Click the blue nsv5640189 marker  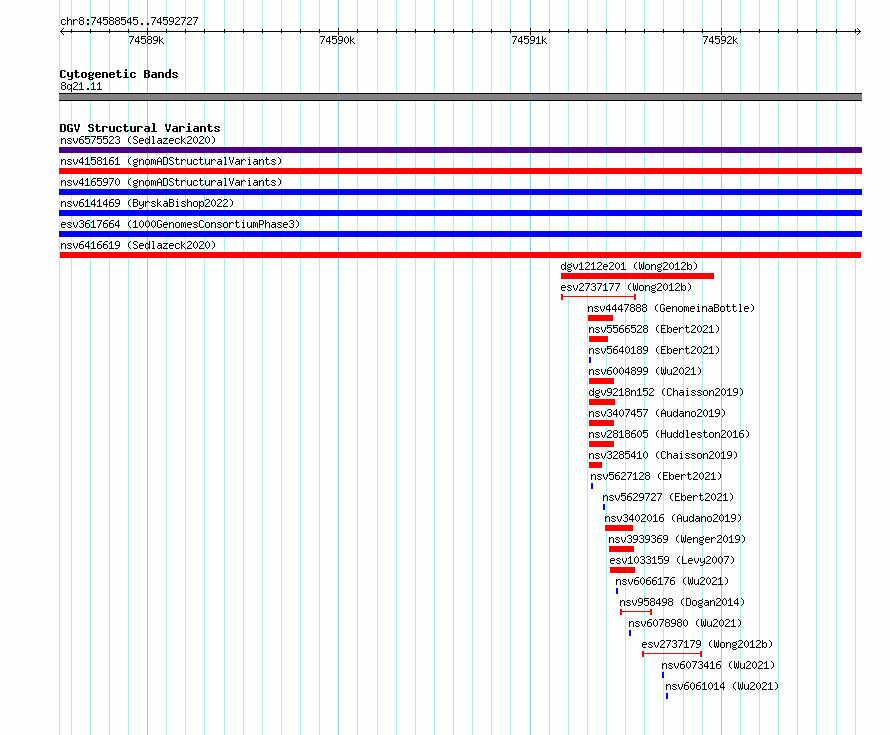click(x=590, y=360)
